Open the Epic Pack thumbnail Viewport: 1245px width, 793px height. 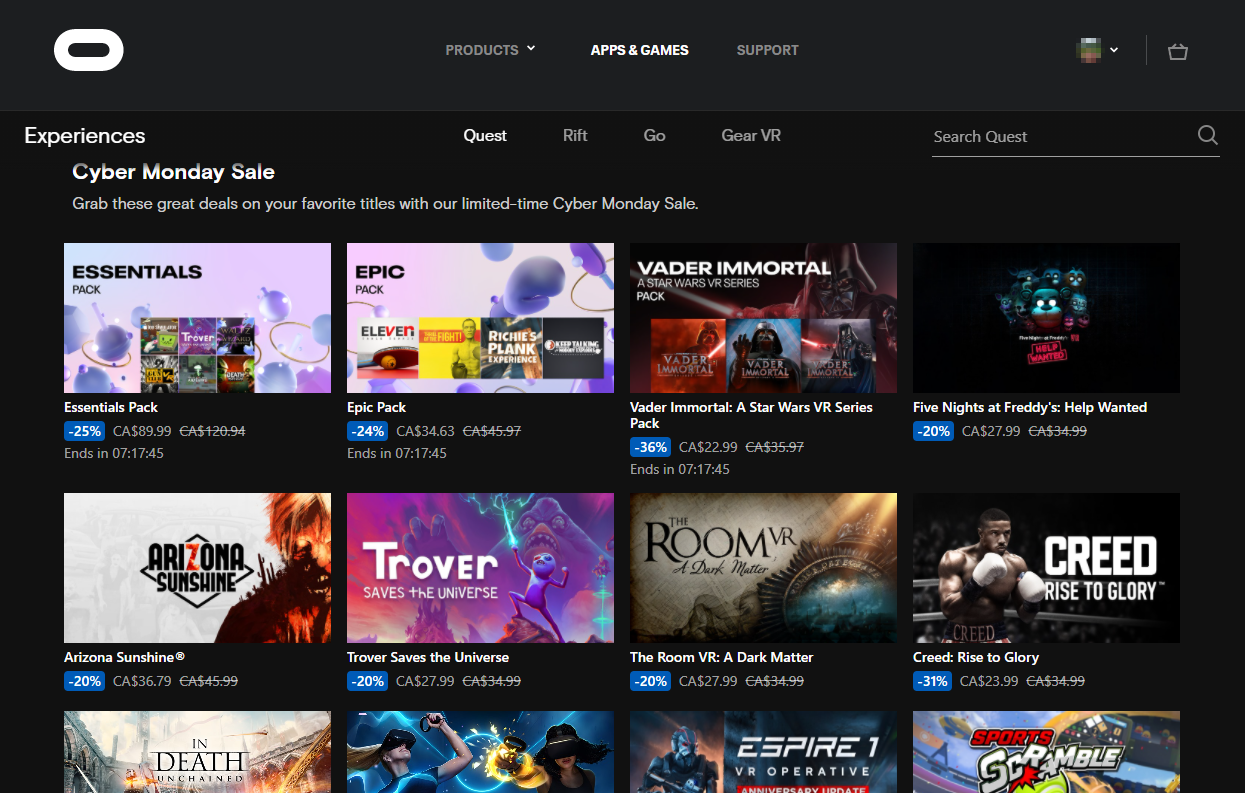[480, 318]
